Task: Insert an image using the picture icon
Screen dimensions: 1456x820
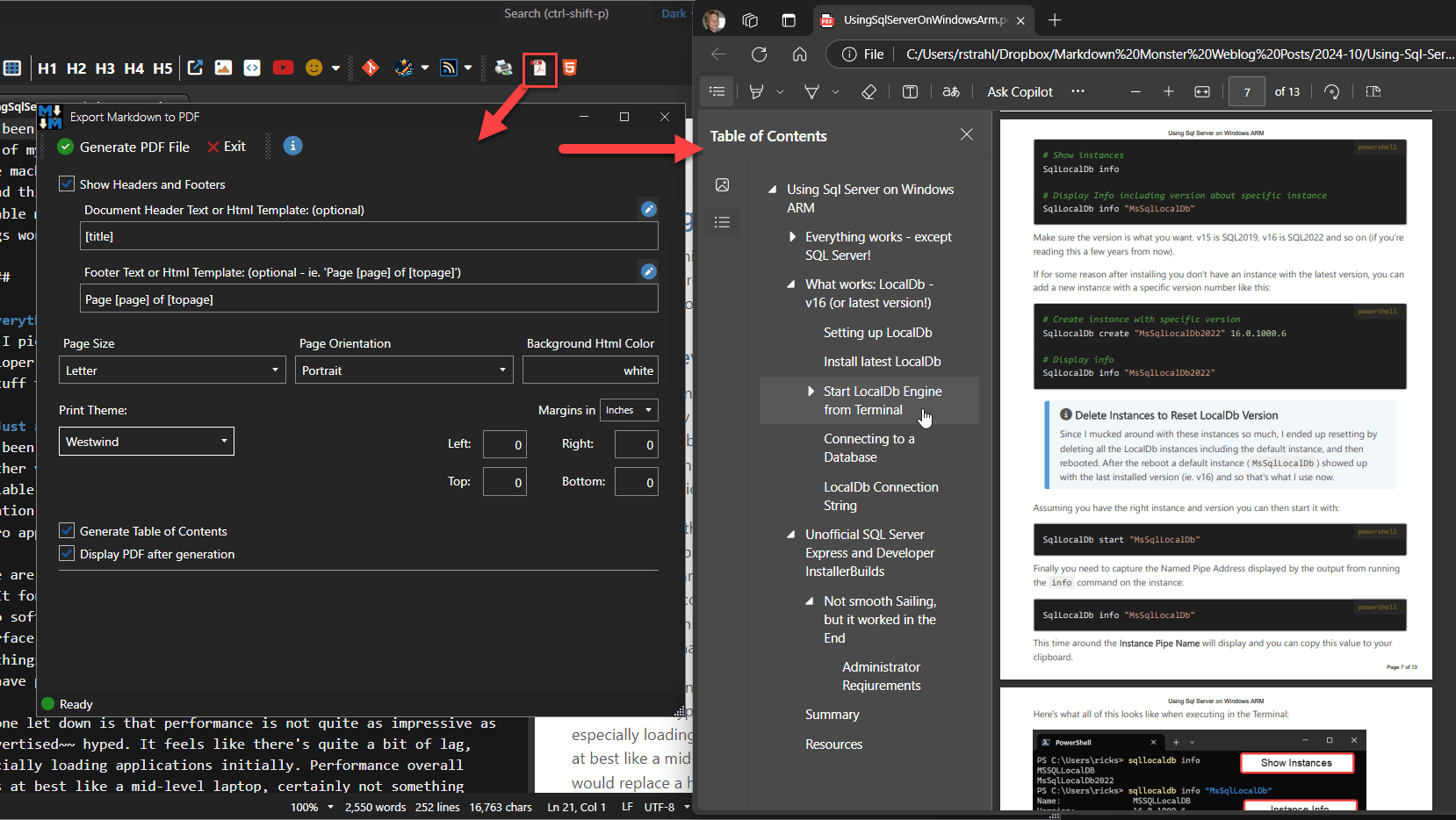Action: pyautogui.click(x=224, y=68)
